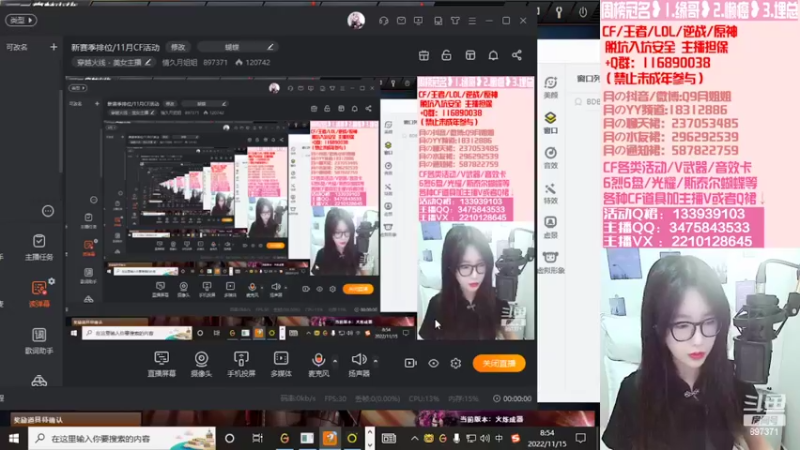
Task: Open Cortana circle on taskbar
Action: tap(230, 438)
